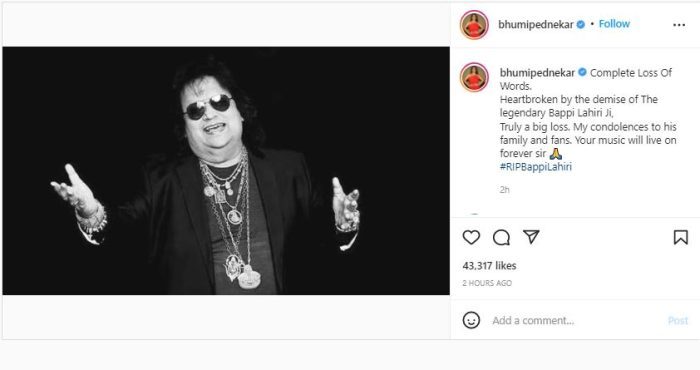Share the post with paper plane icon
700x370 pixels.
(531, 237)
